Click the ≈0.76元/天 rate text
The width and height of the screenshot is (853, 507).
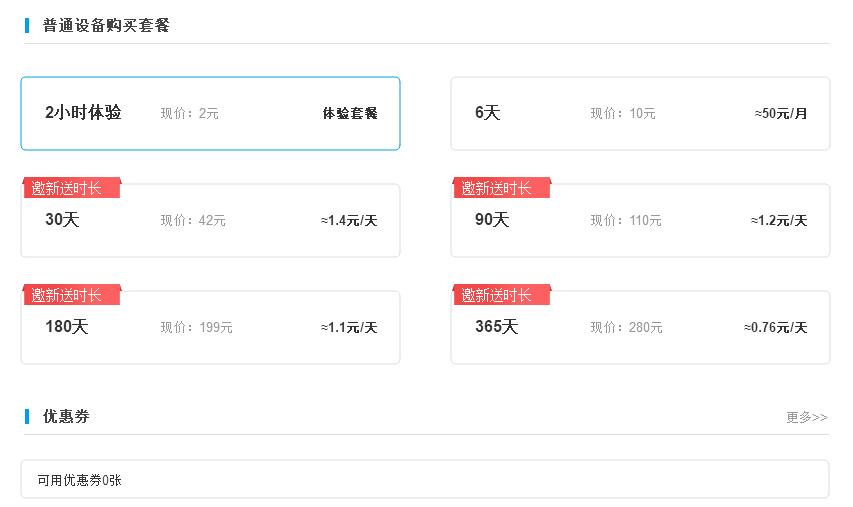pos(775,327)
